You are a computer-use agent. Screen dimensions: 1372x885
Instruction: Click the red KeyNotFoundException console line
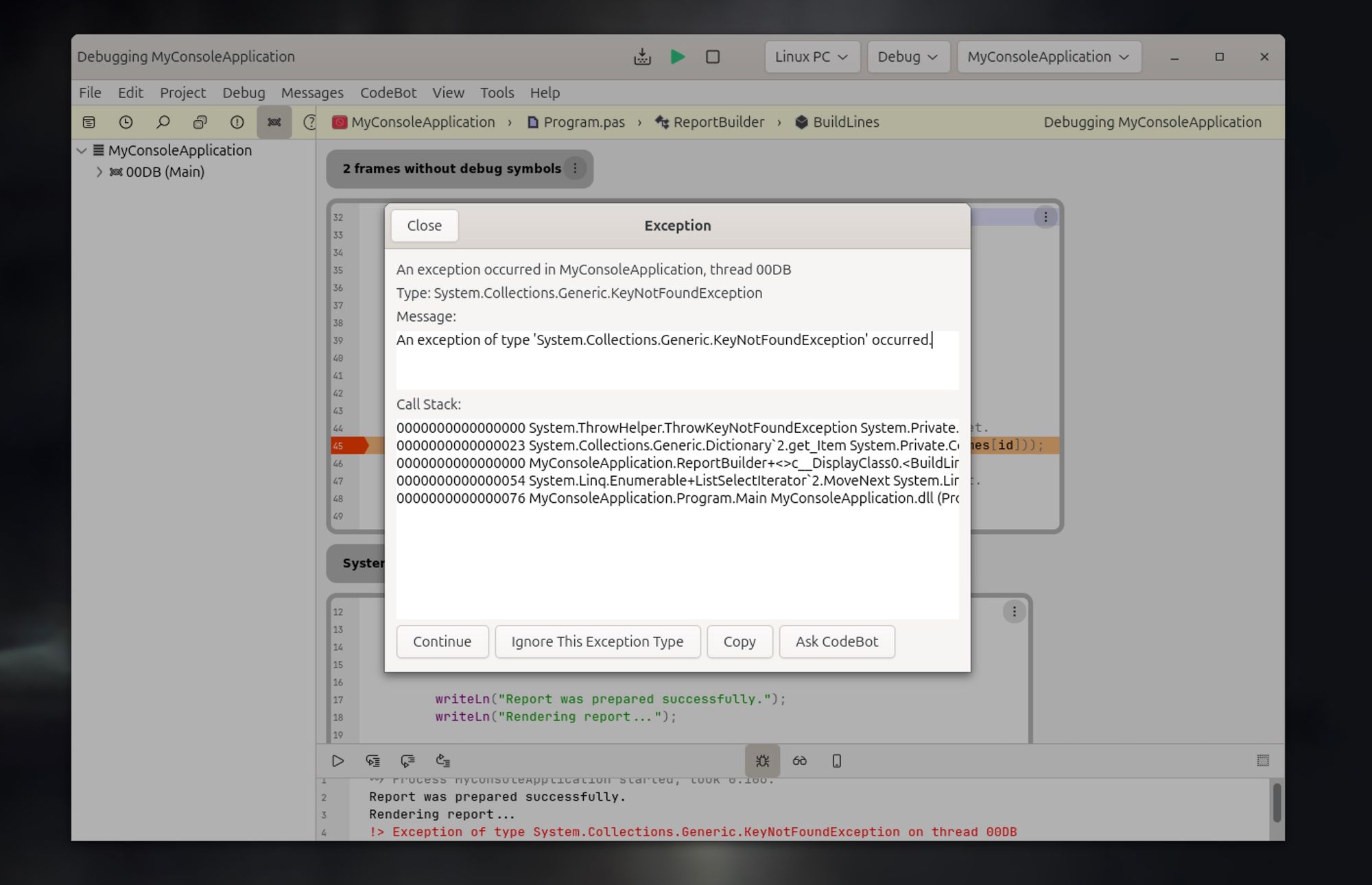point(693,832)
